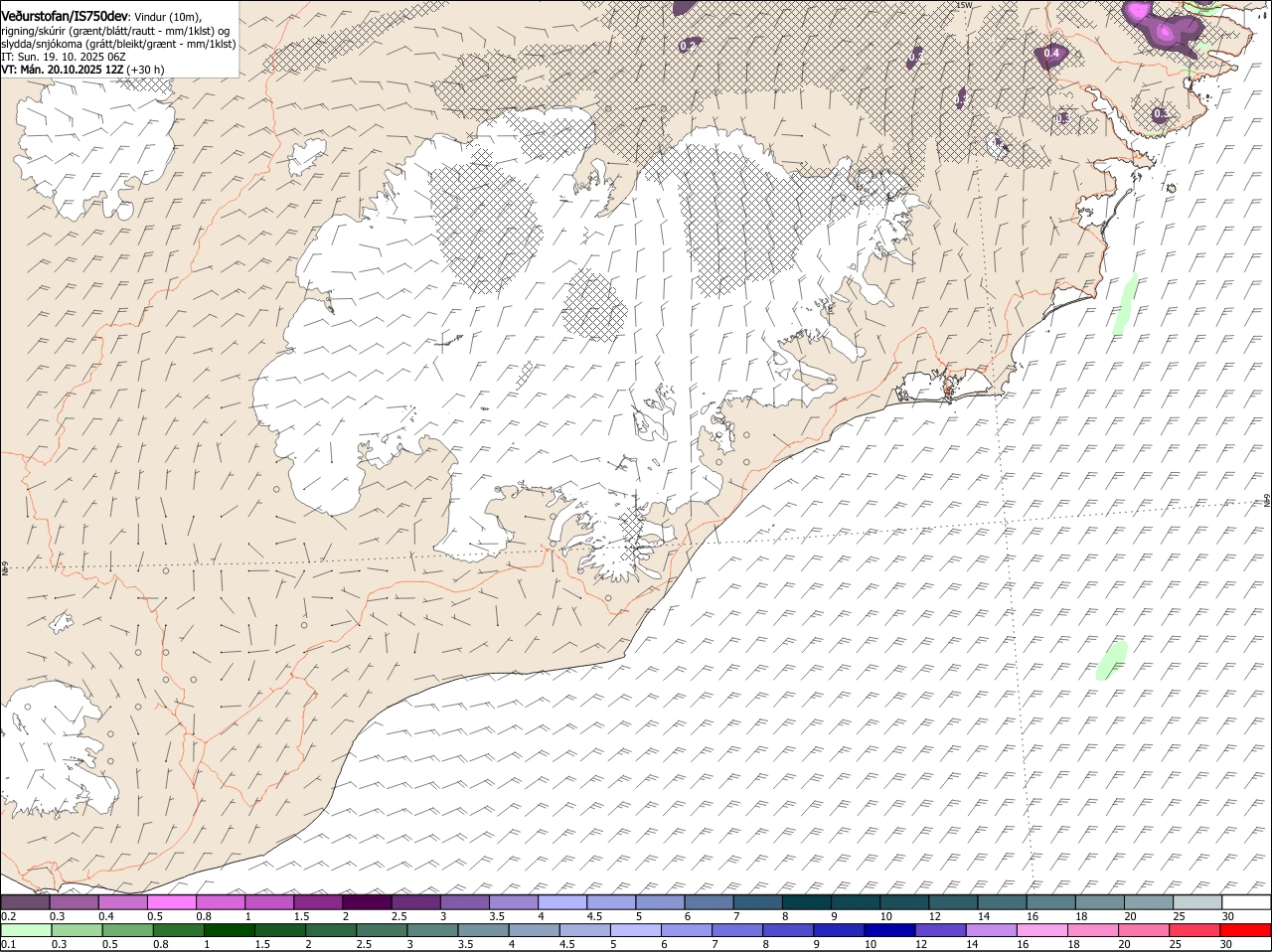
Task: Select the 2 dark purple swatch in upper legend
Action: [367, 902]
